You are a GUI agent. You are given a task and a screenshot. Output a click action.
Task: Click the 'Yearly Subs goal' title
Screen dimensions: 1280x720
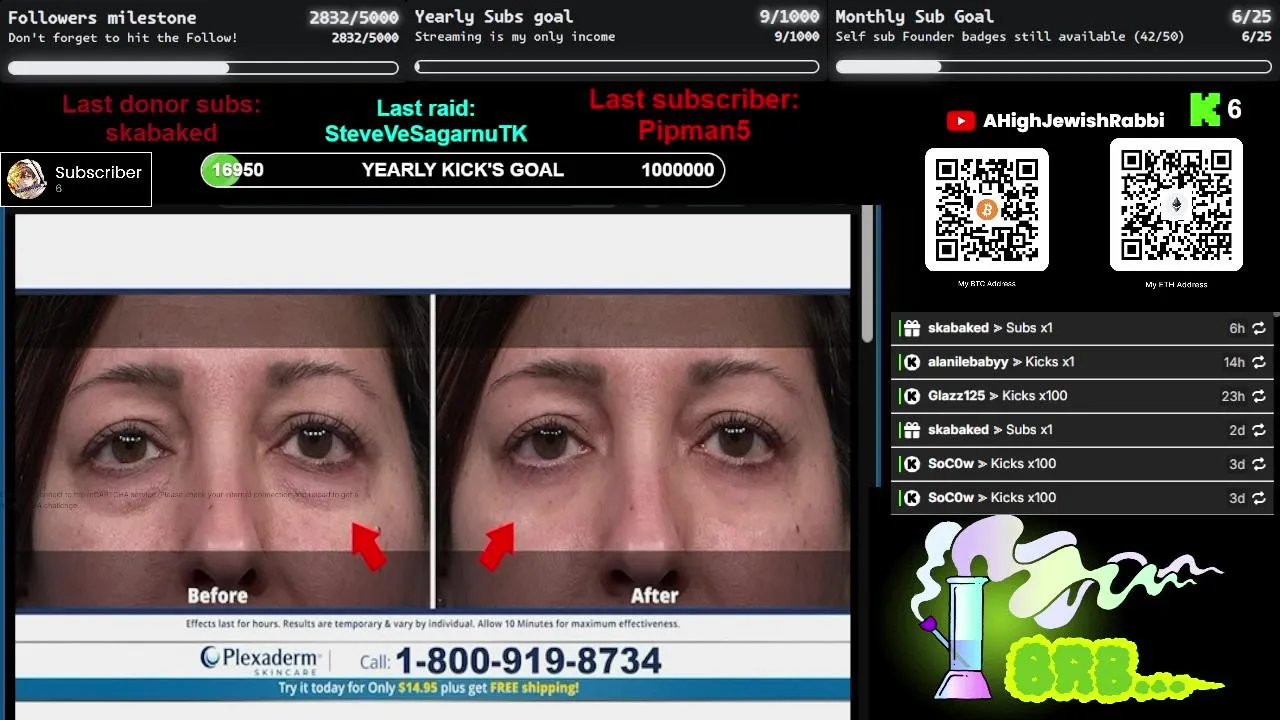coord(494,16)
